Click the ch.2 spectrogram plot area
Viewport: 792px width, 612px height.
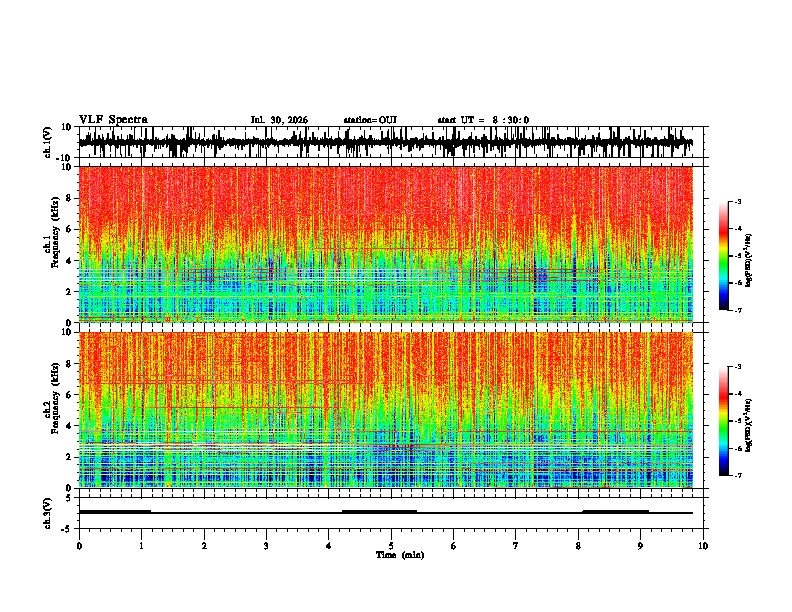[386, 410]
